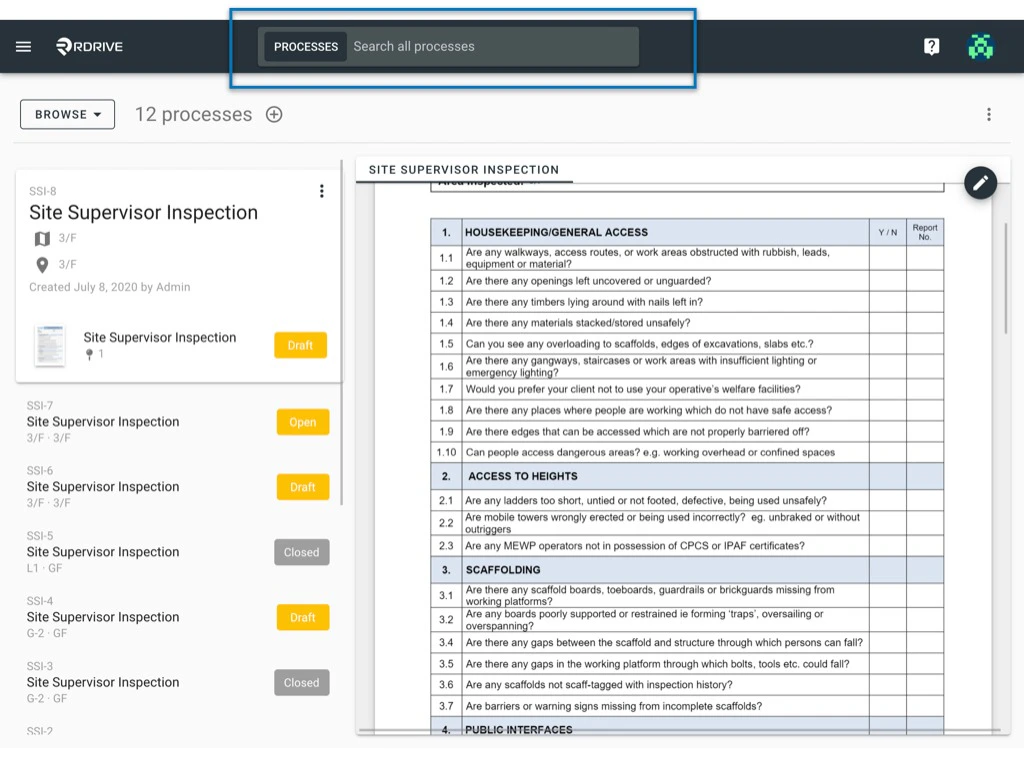
Task: Open the SSI-8 card three-dot menu
Action: click(322, 191)
